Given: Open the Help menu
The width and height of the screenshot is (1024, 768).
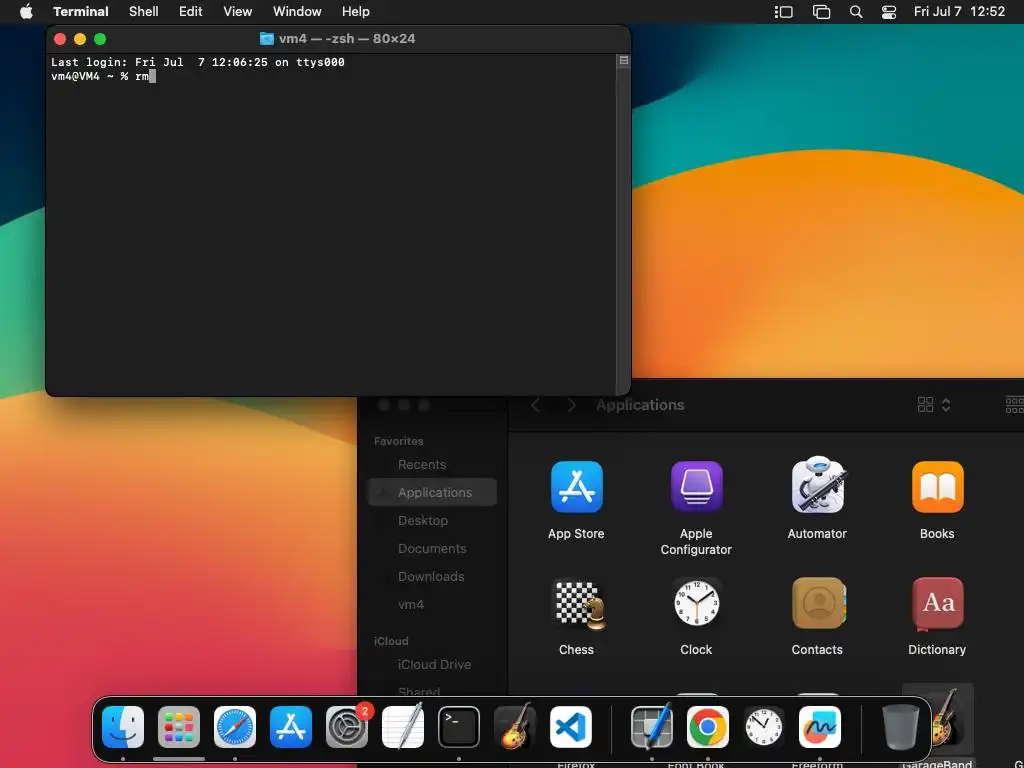Looking at the screenshot, I should 355,12.
